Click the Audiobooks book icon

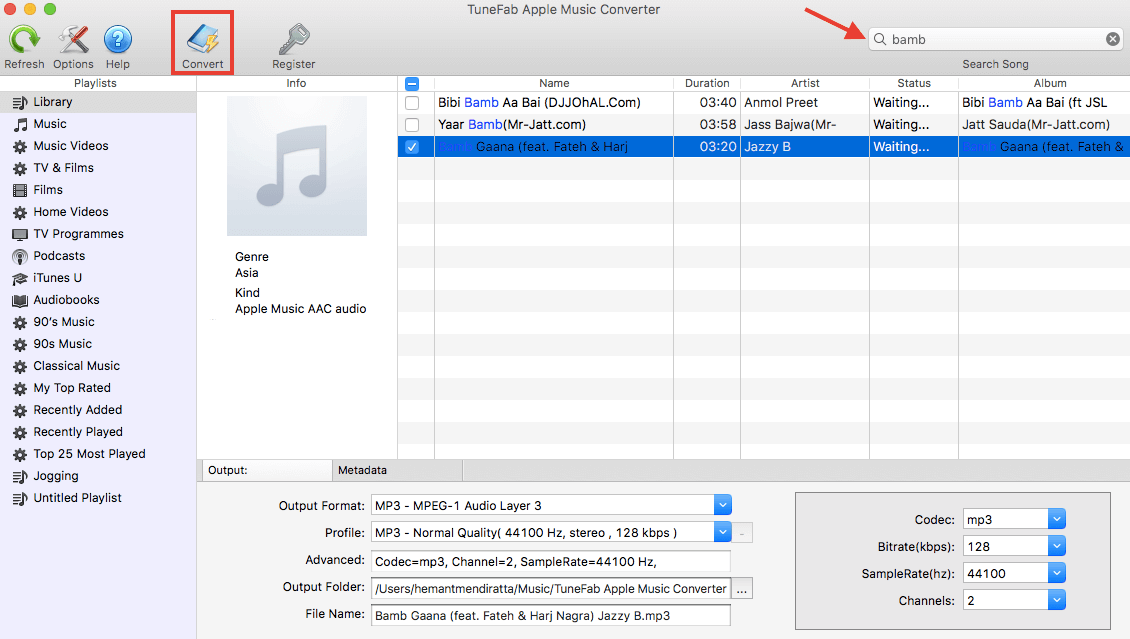pos(20,300)
